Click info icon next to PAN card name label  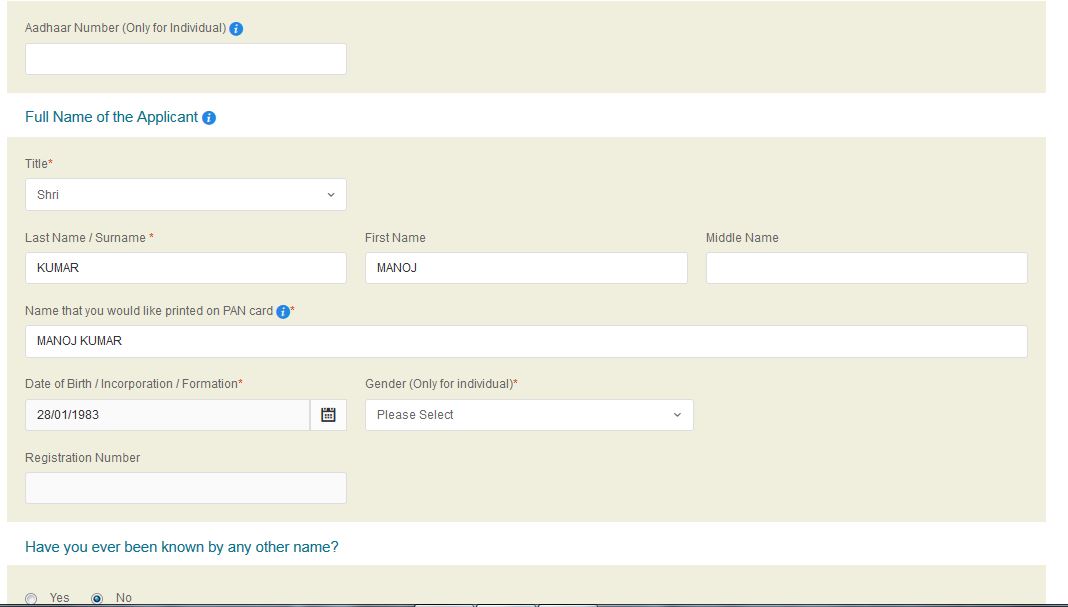click(283, 312)
